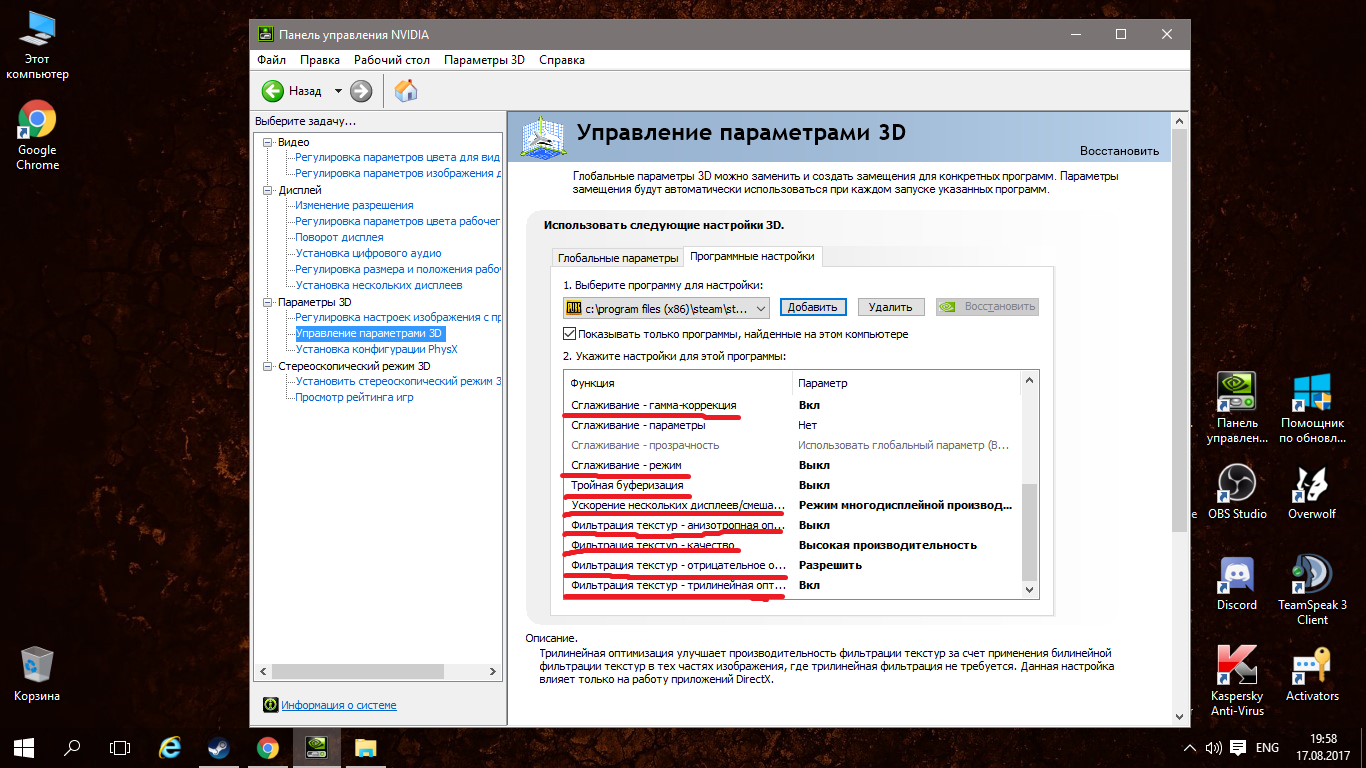Select the OBS Studio desktop shortcut
The width and height of the screenshot is (1366, 768).
(1237, 492)
